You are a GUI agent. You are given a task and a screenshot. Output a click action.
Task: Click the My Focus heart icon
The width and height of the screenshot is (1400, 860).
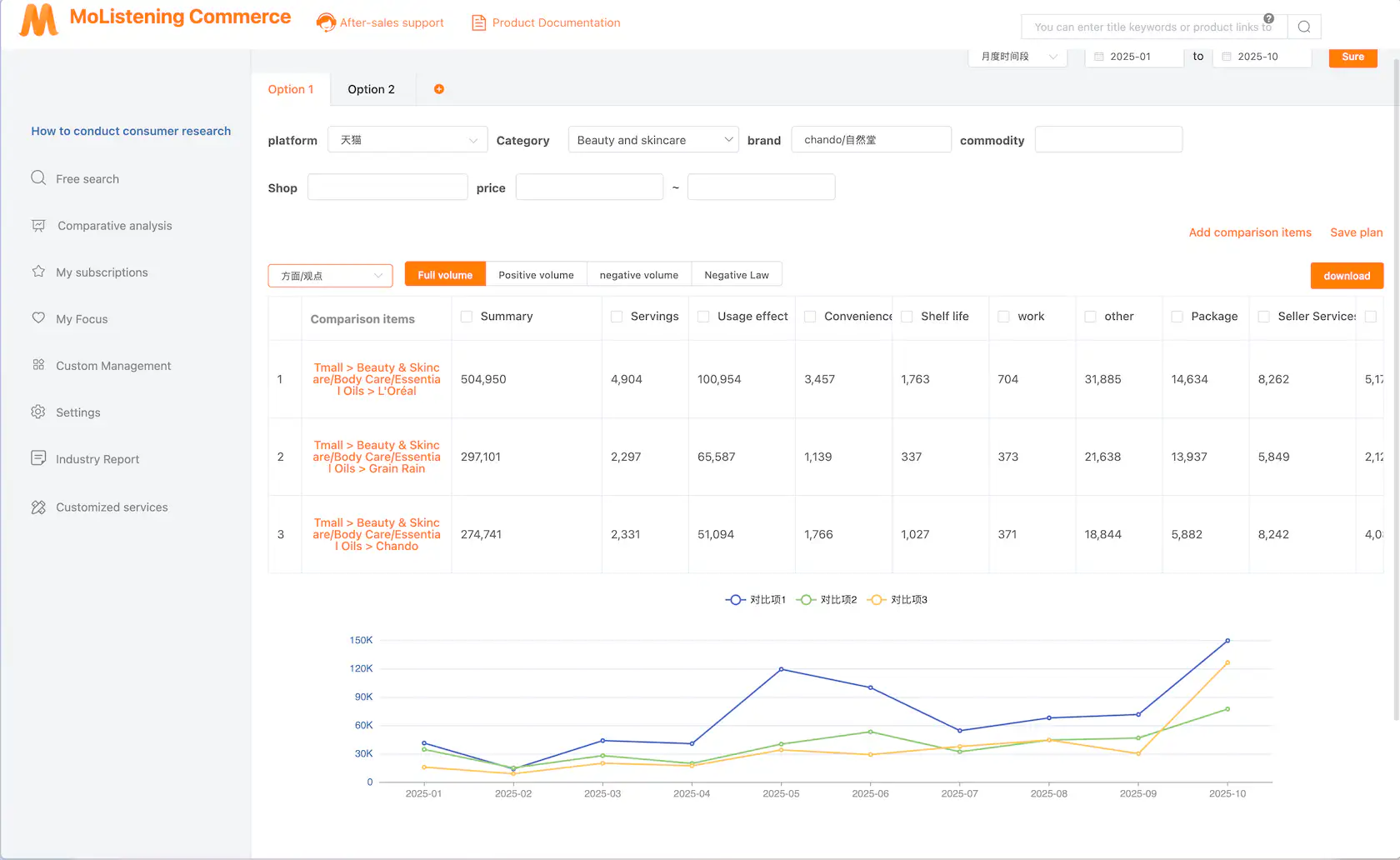coord(38,317)
